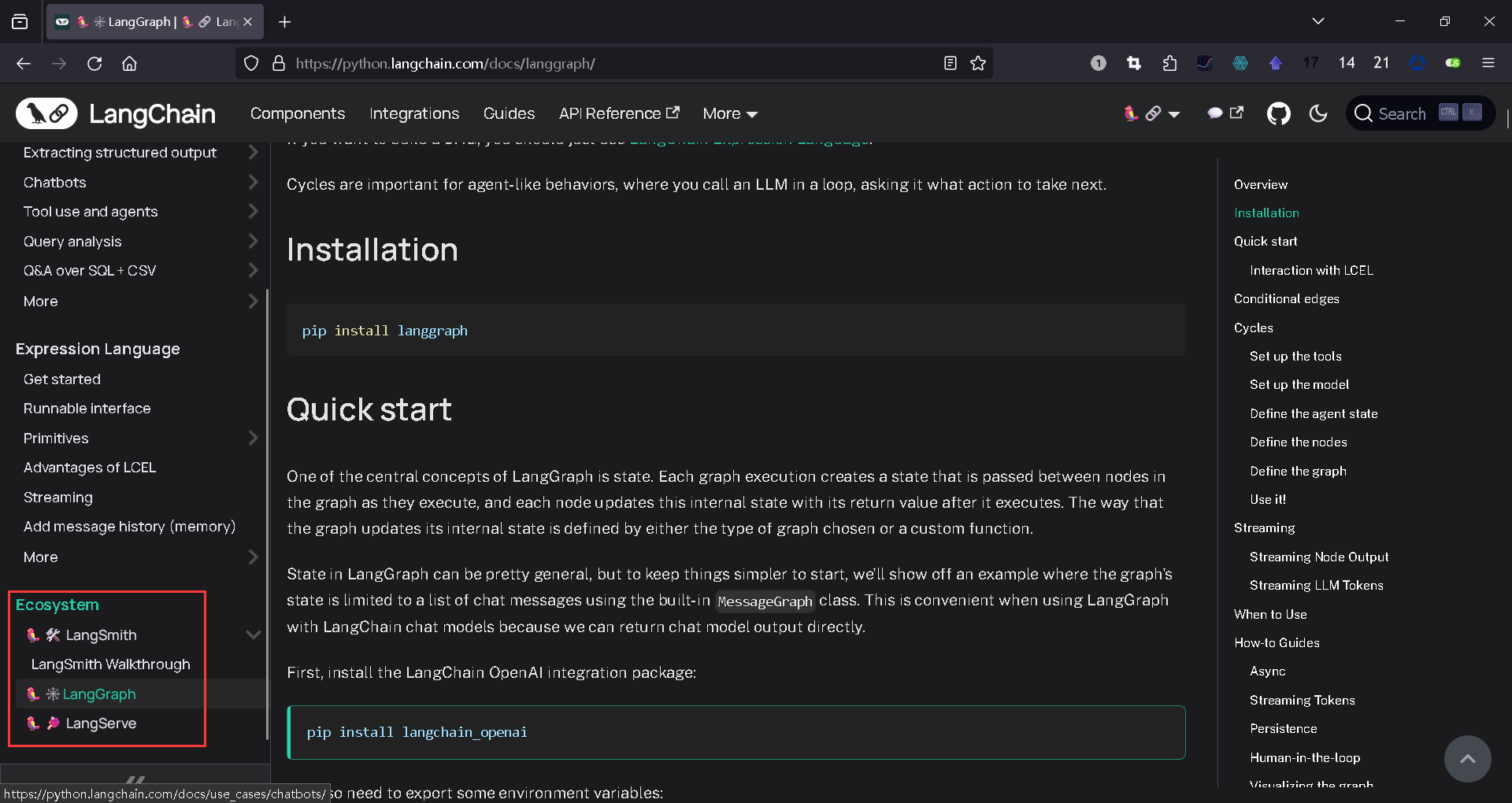The width and height of the screenshot is (1512, 803).
Task: Click the green toggle extension icon
Action: pos(1453,64)
